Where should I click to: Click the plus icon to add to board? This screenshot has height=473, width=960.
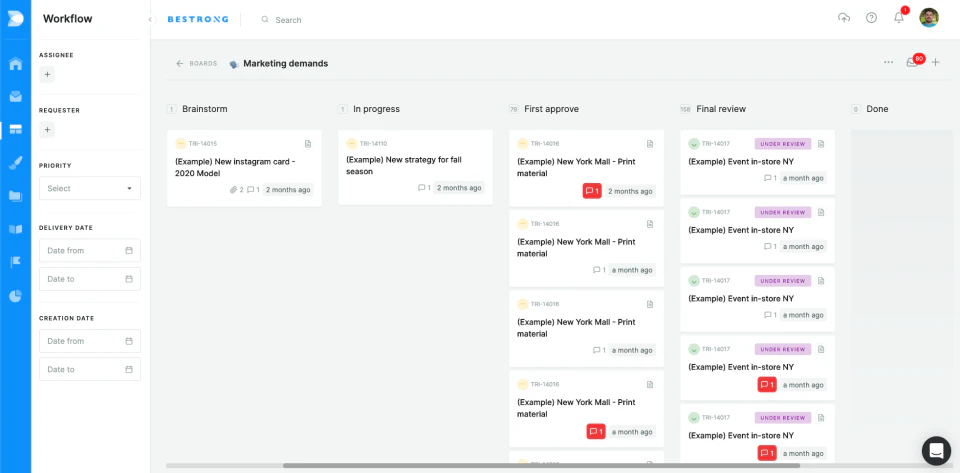tap(936, 62)
